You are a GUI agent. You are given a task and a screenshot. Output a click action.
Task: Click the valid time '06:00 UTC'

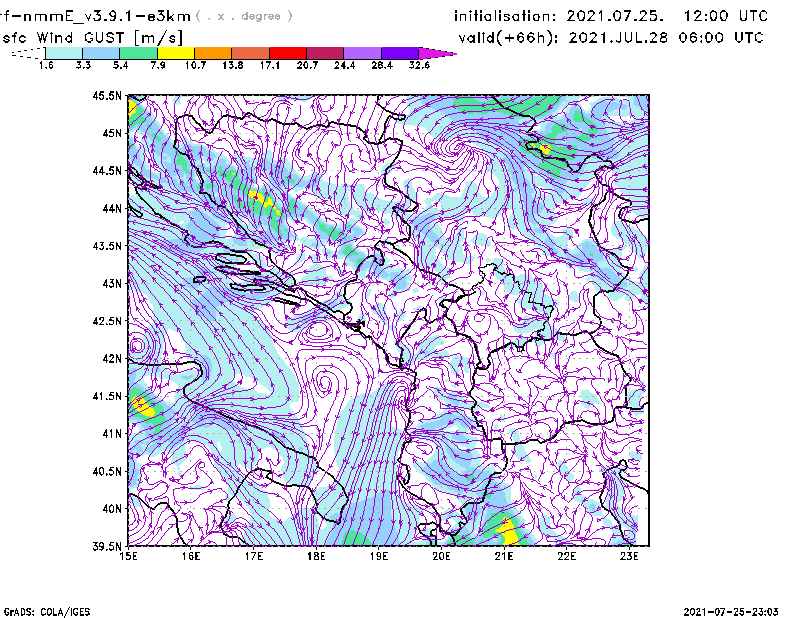point(721,38)
